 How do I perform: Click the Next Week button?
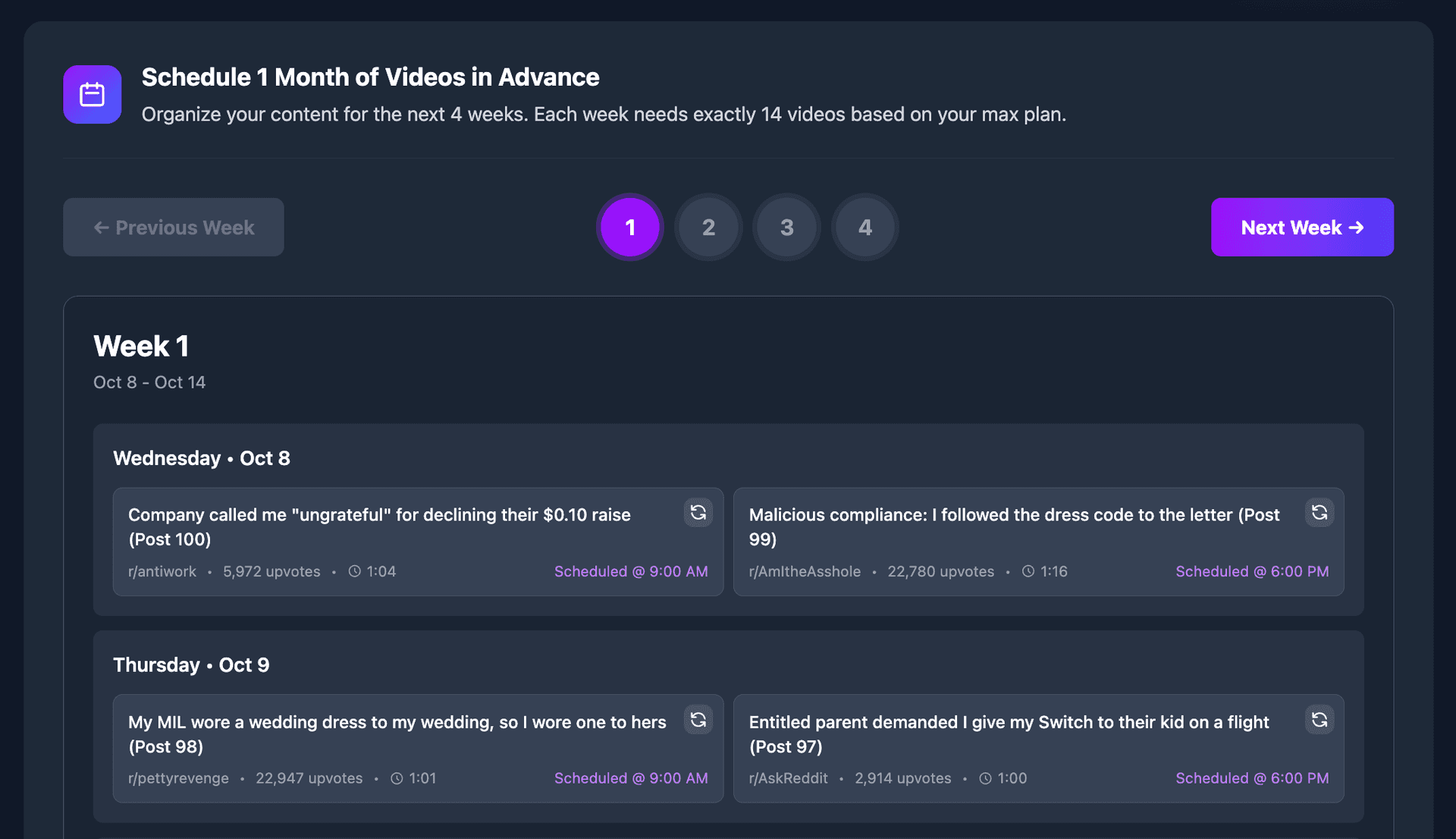point(1302,227)
